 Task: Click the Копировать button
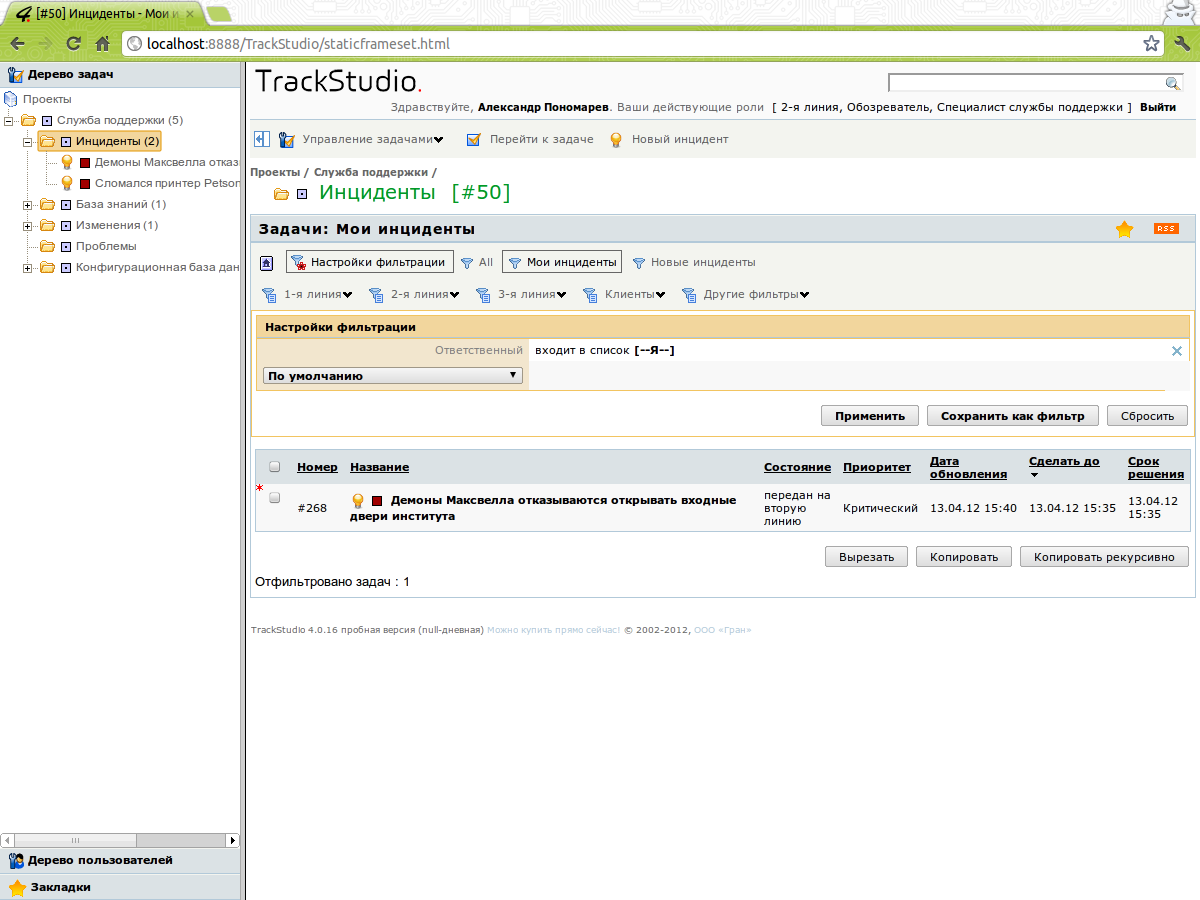(964, 557)
